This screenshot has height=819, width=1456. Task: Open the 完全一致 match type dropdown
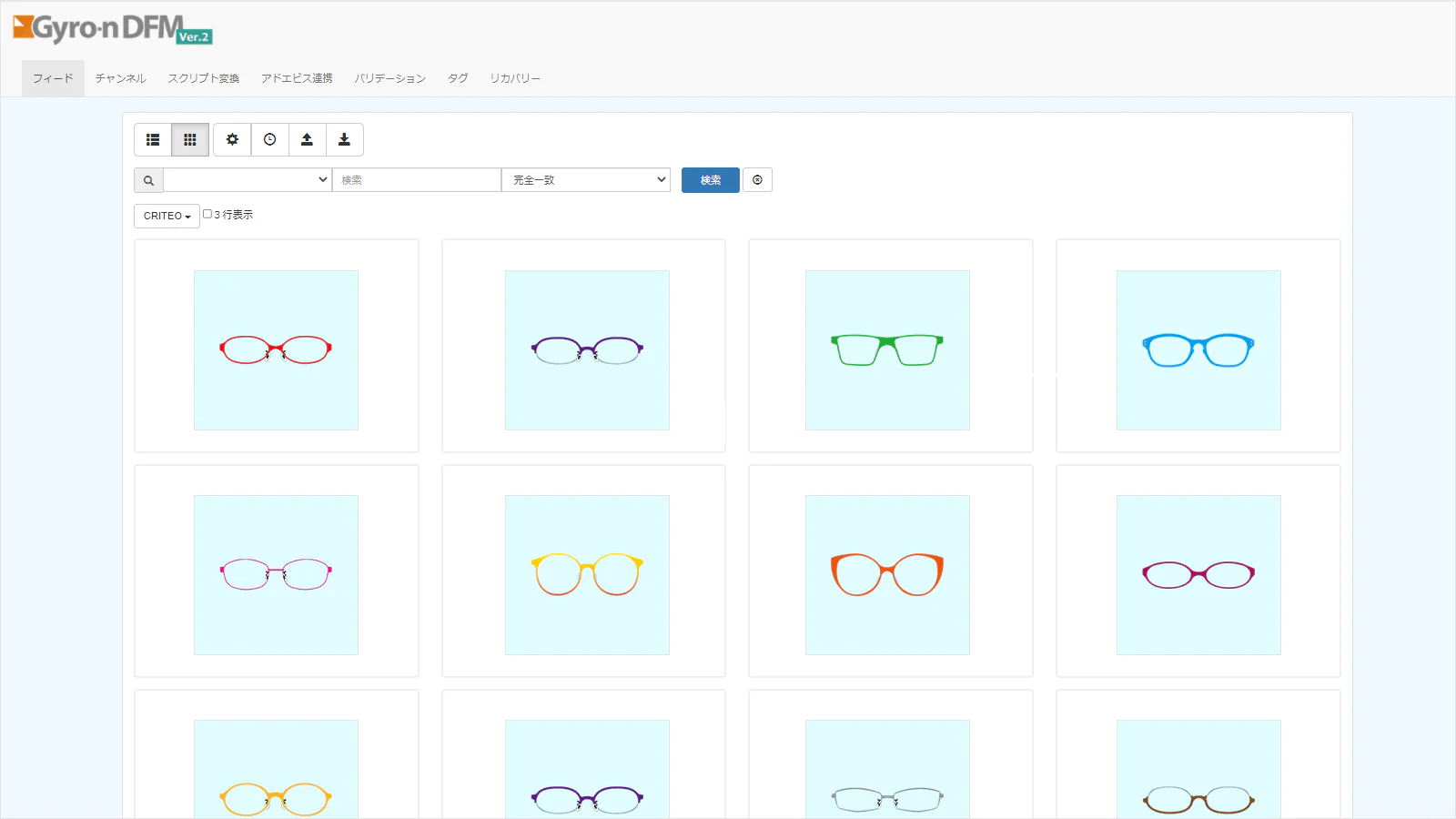(x=586, y=180)
